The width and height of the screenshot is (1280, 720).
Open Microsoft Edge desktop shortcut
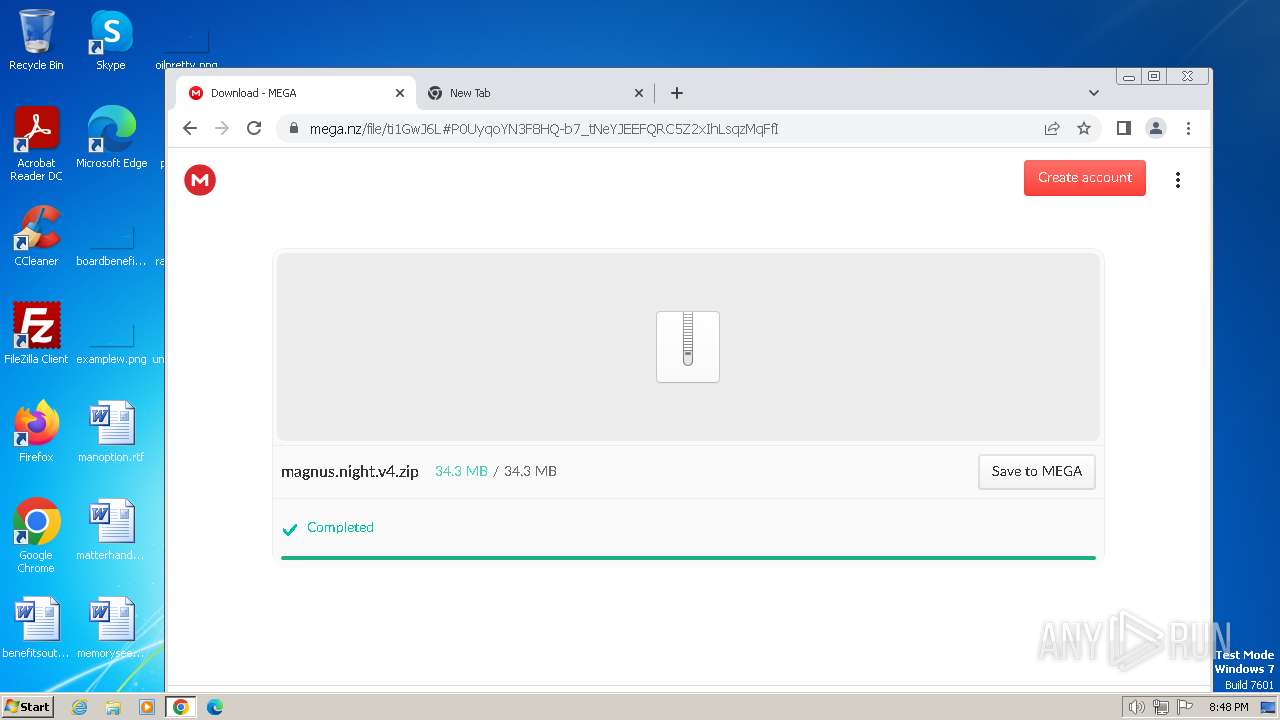click(x=111, y=138)
